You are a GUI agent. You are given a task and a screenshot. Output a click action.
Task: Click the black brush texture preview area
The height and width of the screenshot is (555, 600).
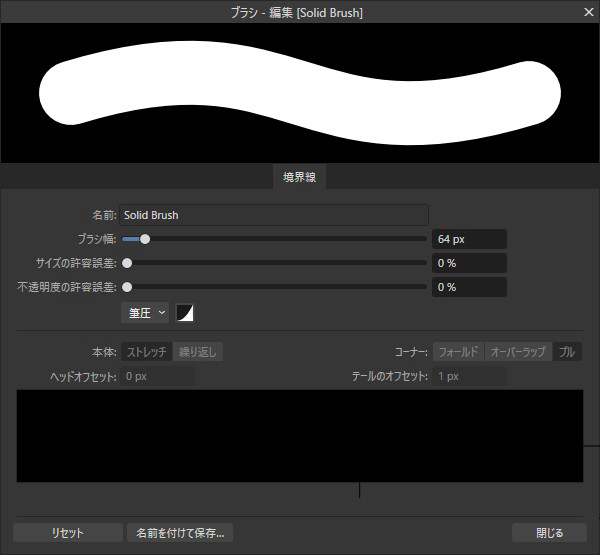[x=300, y=436]
